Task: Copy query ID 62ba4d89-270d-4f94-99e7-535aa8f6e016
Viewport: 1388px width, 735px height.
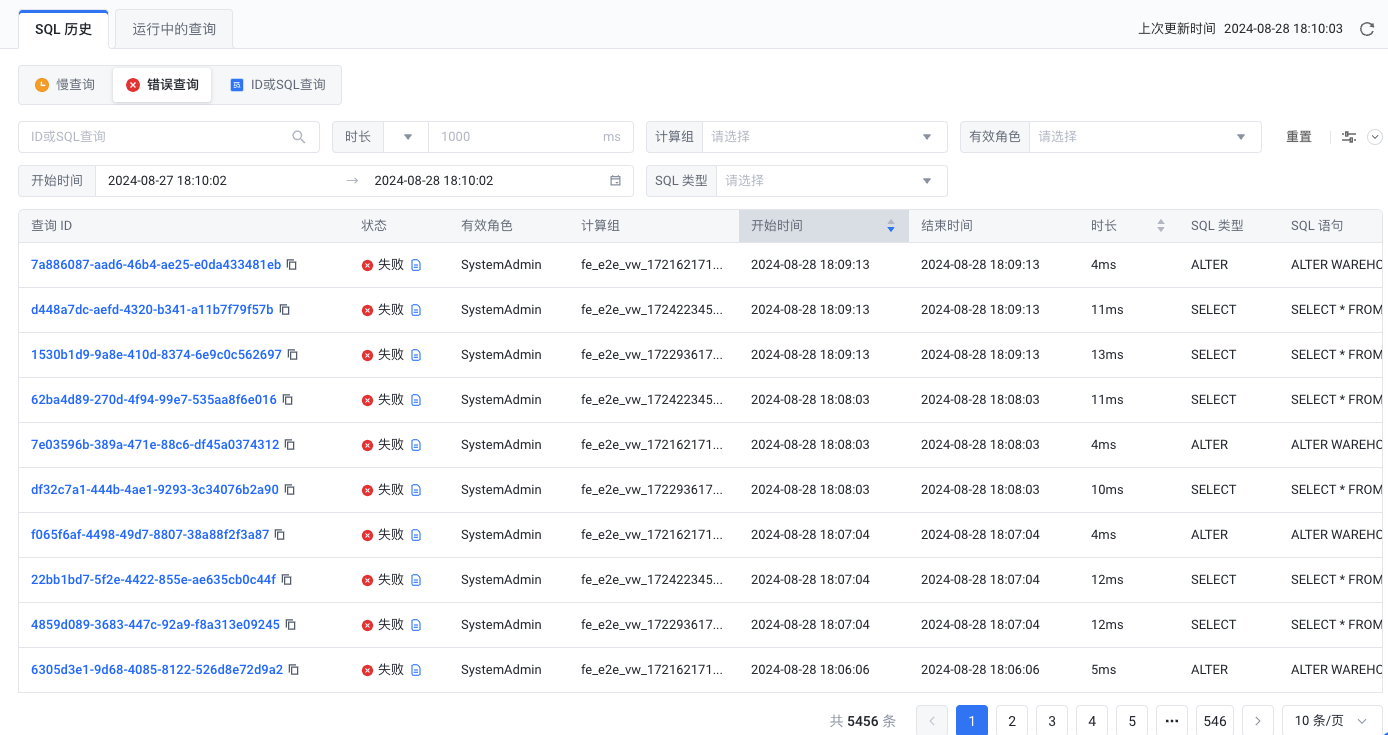Action: click(288, 400)
